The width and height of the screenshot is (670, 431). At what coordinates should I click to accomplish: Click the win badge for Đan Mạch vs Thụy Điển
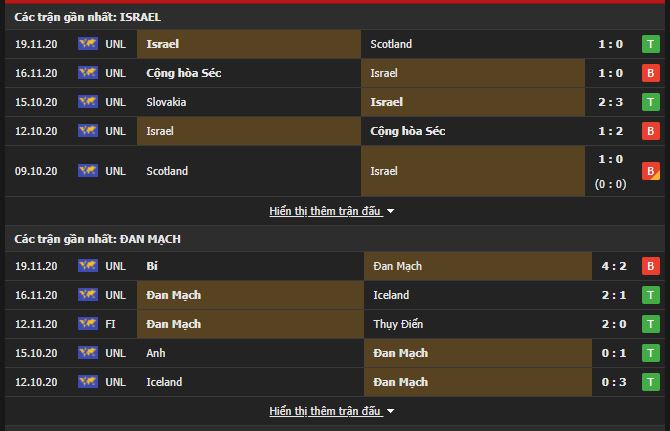[x=650, y=324]
